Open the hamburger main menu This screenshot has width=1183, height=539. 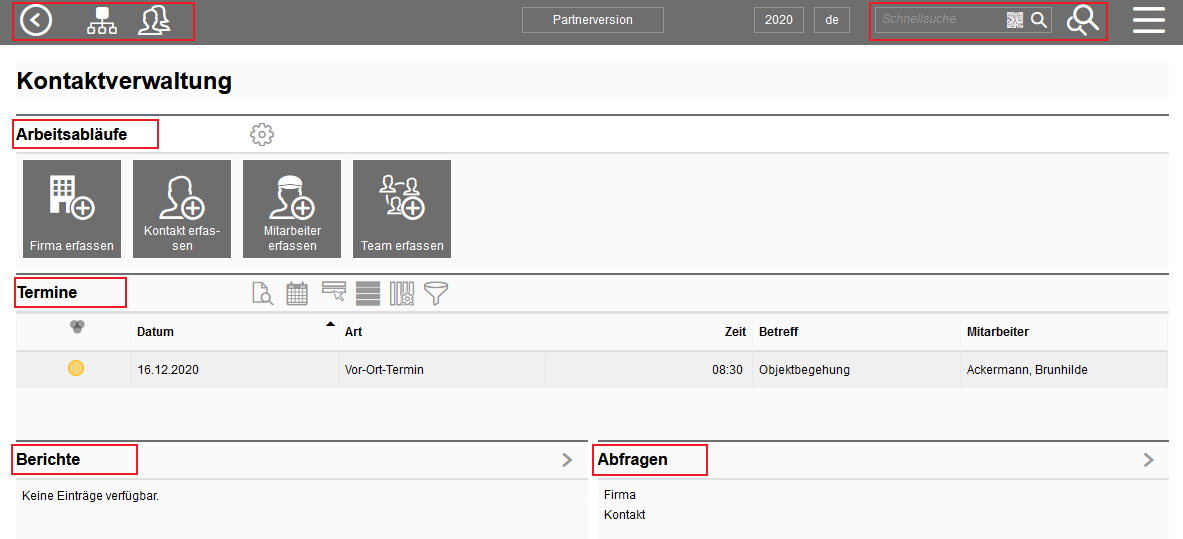pyautogui.click(x=1148, y=20)
